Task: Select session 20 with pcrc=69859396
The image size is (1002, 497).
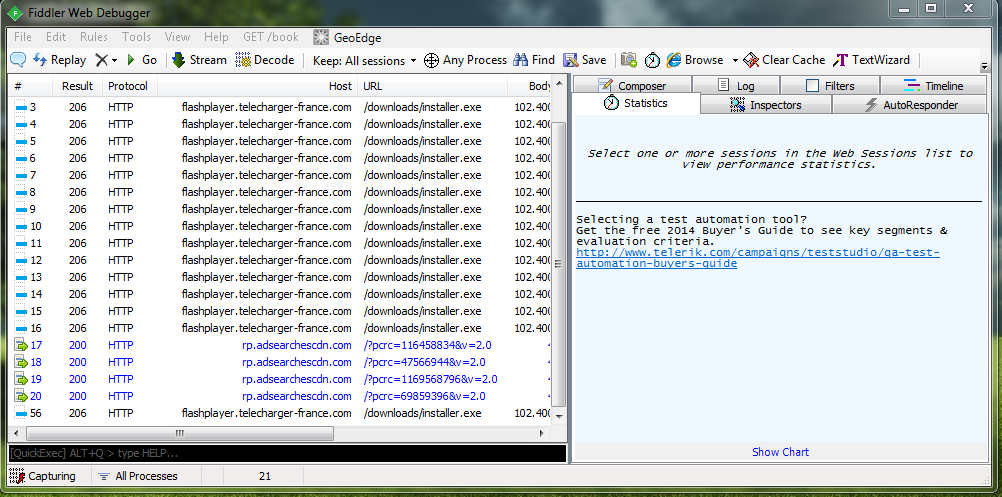Action: click(x=280, y=396)
